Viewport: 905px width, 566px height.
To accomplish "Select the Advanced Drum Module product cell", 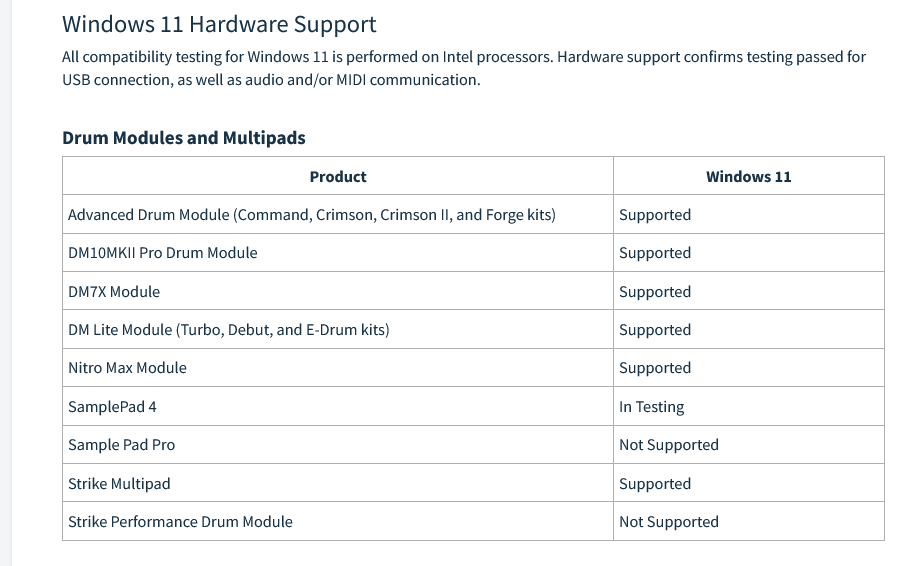I will pos(338,215).
